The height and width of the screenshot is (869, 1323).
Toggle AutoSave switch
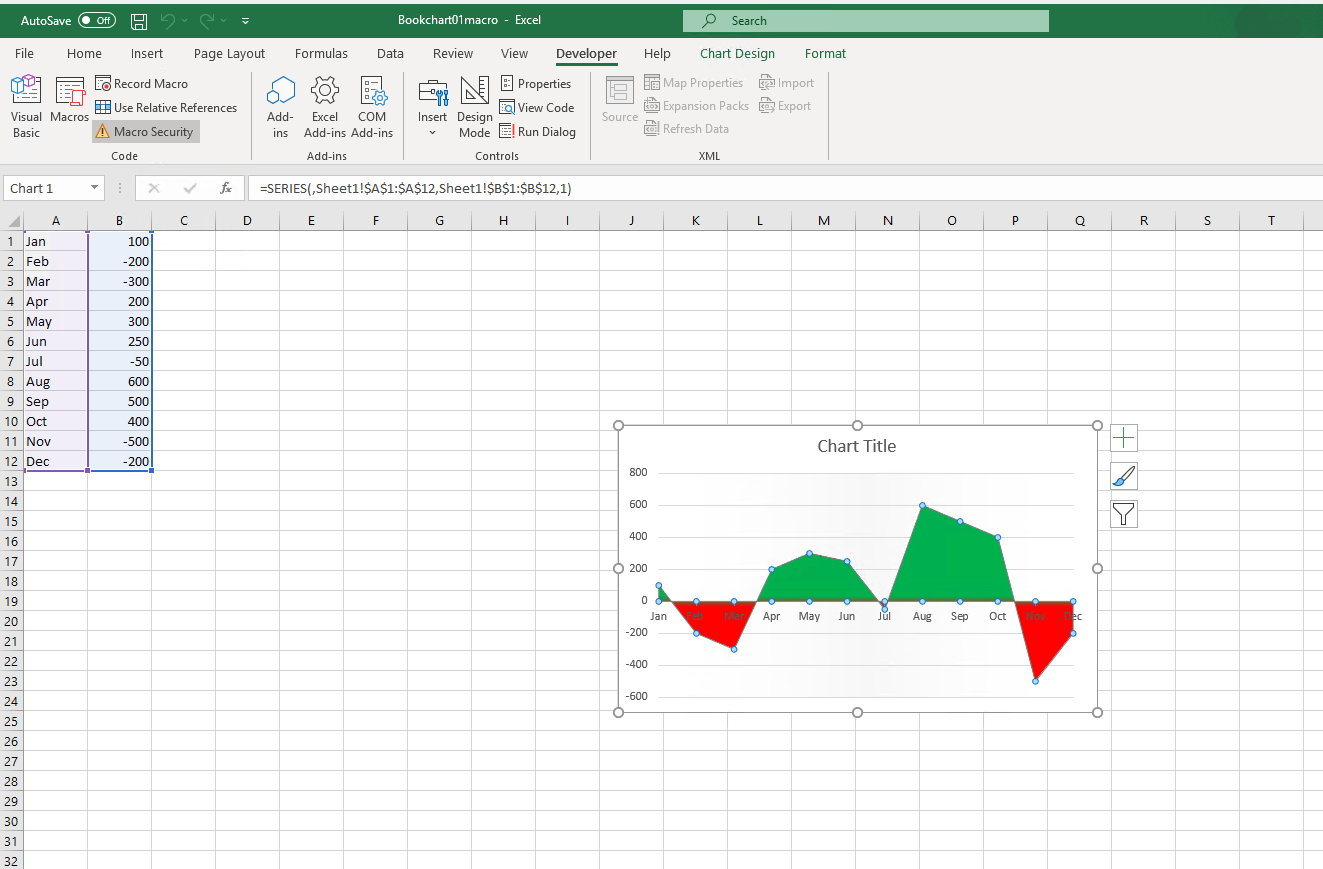97,20
